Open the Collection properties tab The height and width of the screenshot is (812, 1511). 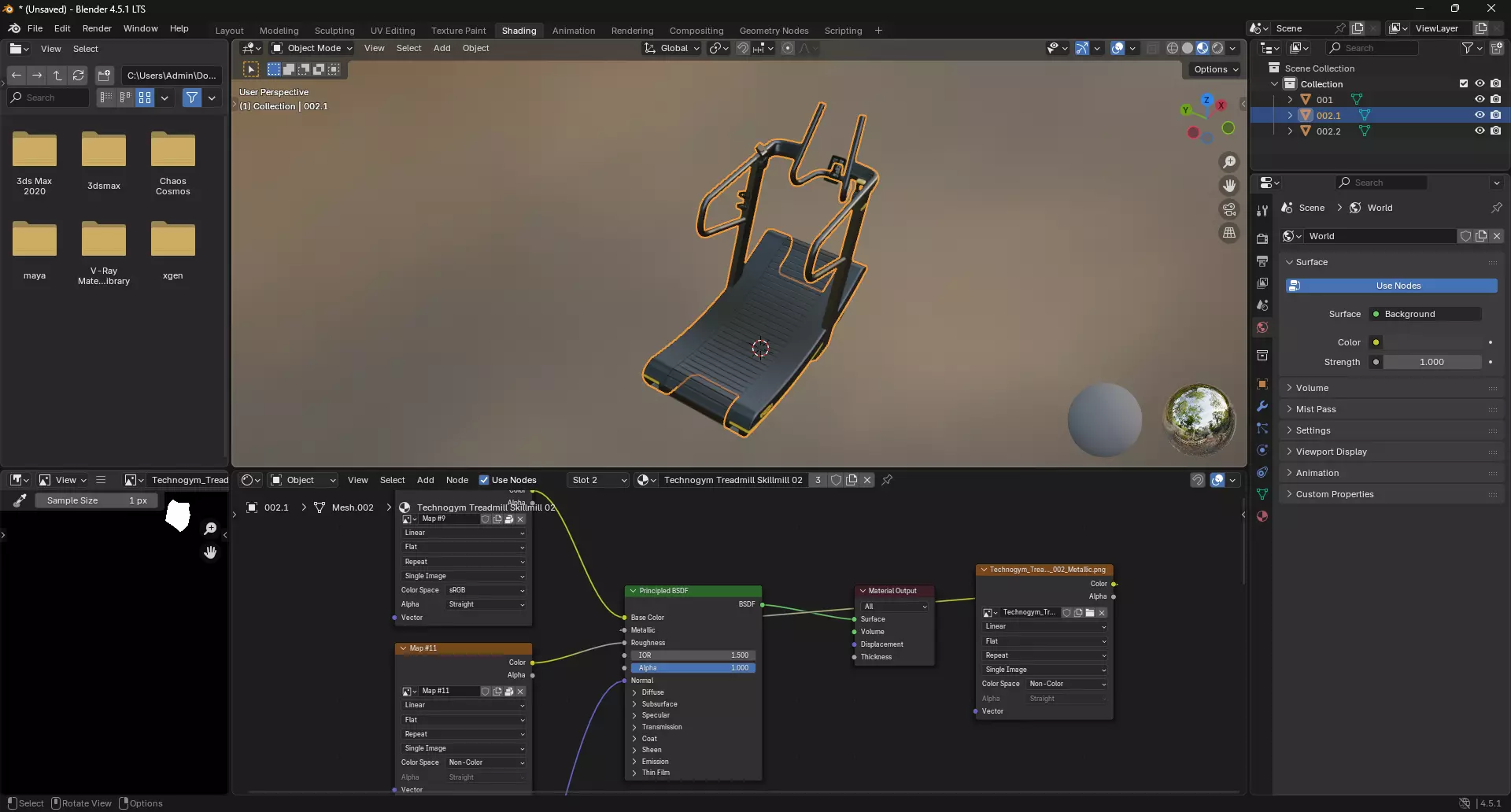click(1262, 356)
